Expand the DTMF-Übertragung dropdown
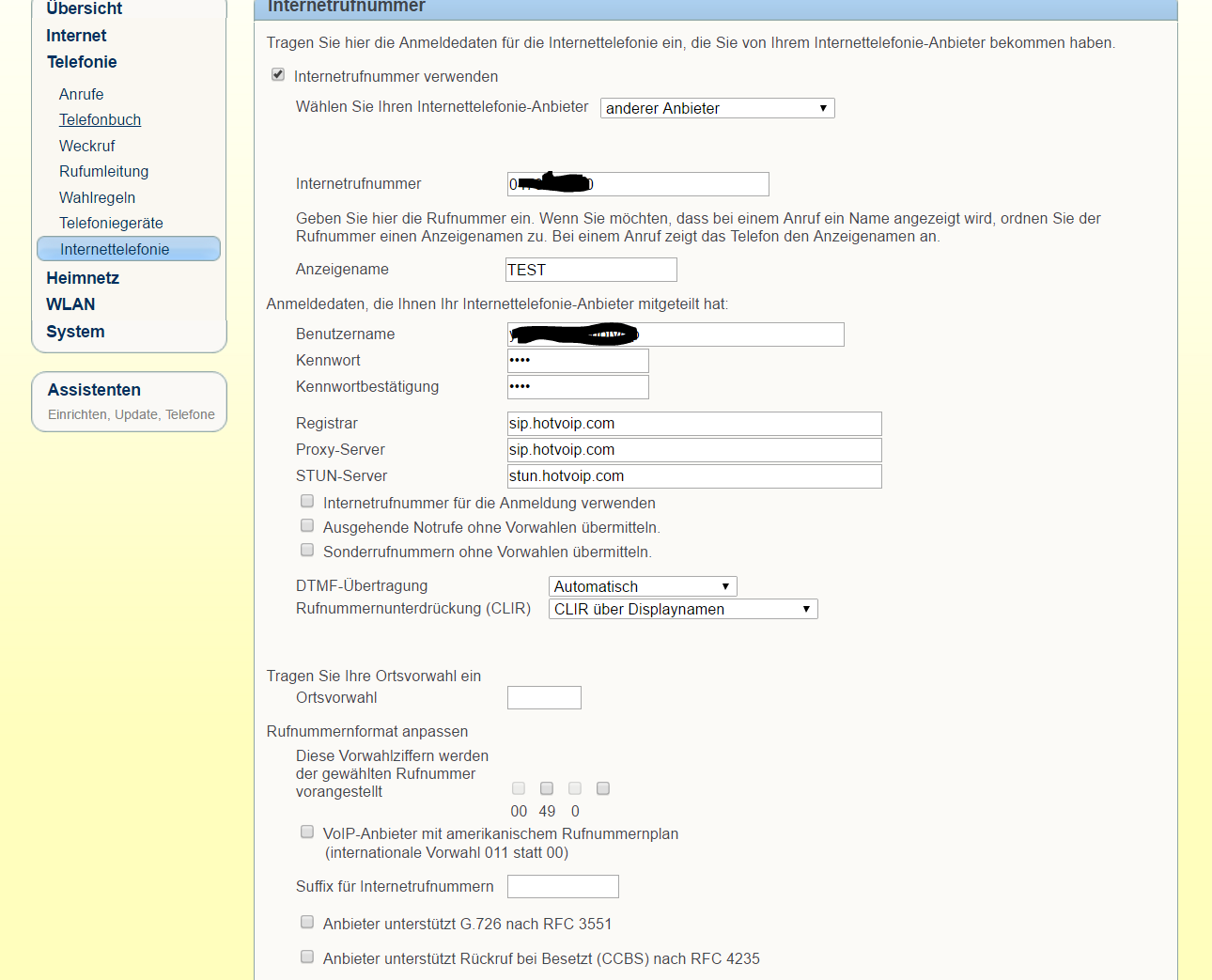Image resolution: width=1212 pixels, height=980 pixels. pyautogui.click(x=643, y=586)
